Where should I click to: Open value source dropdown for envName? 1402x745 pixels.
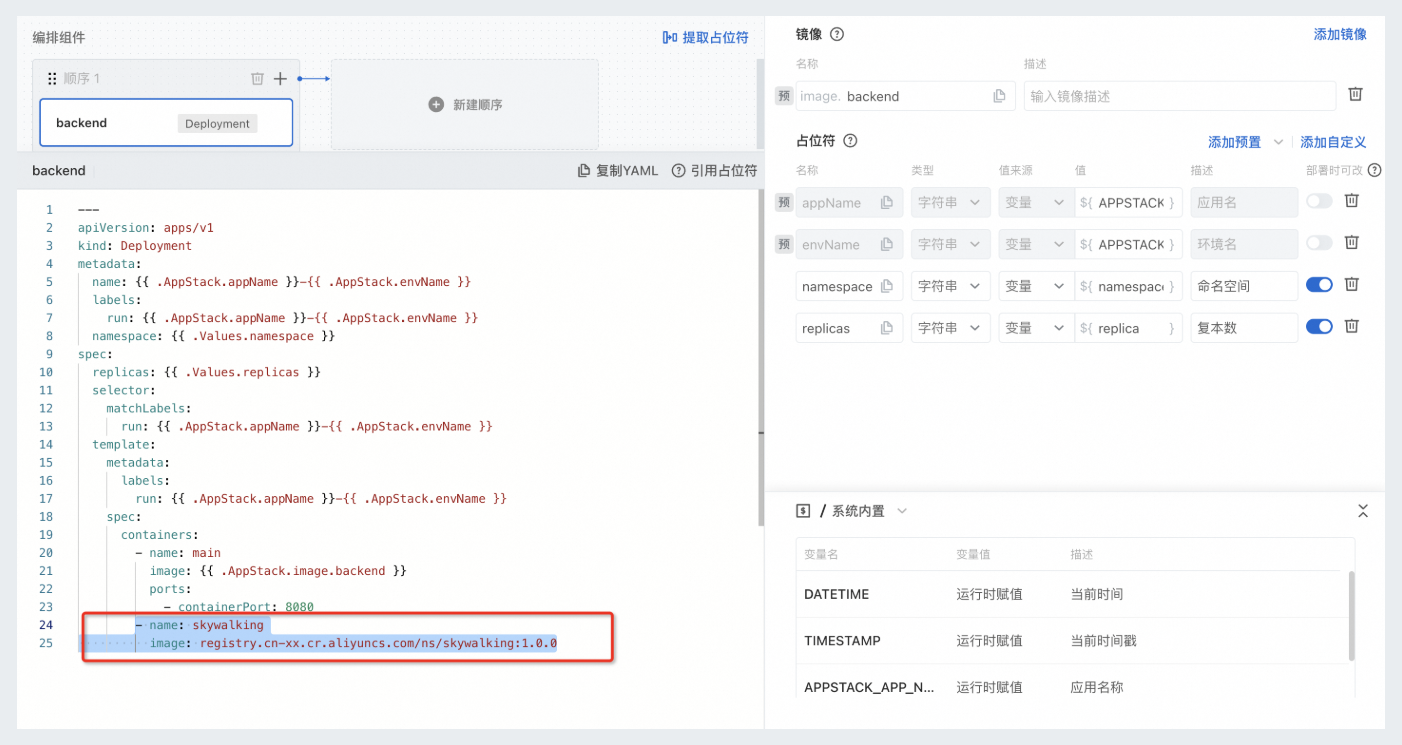click(1036, 244)
